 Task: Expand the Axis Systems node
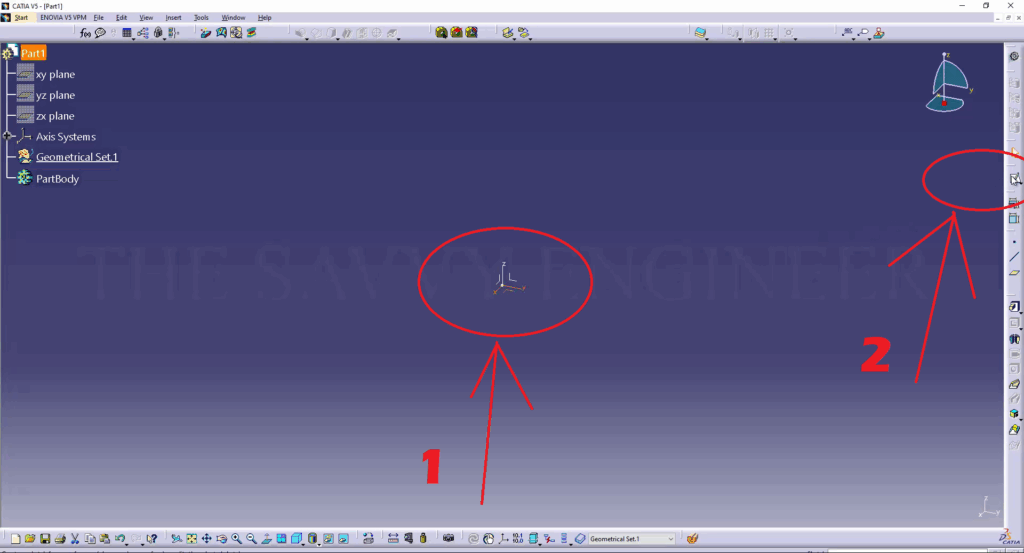pyautogui.click(x=7, y=136)
